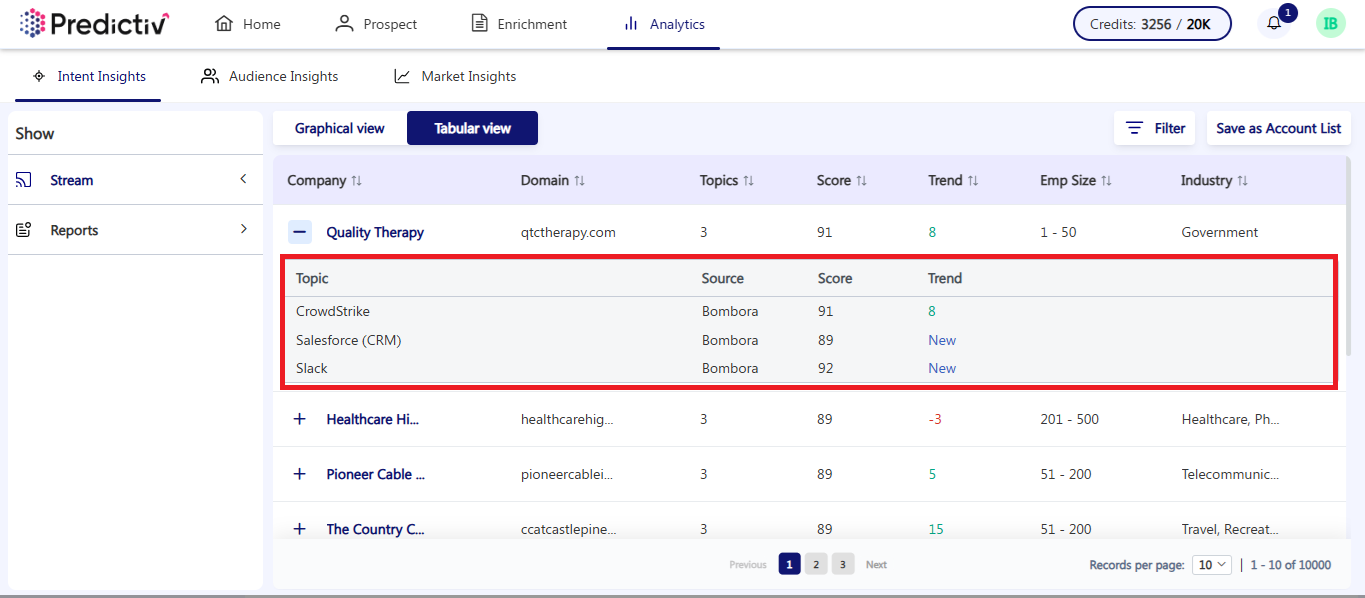
Task: Click the sort icon beside the Trend header
Action: pos(973,181)
